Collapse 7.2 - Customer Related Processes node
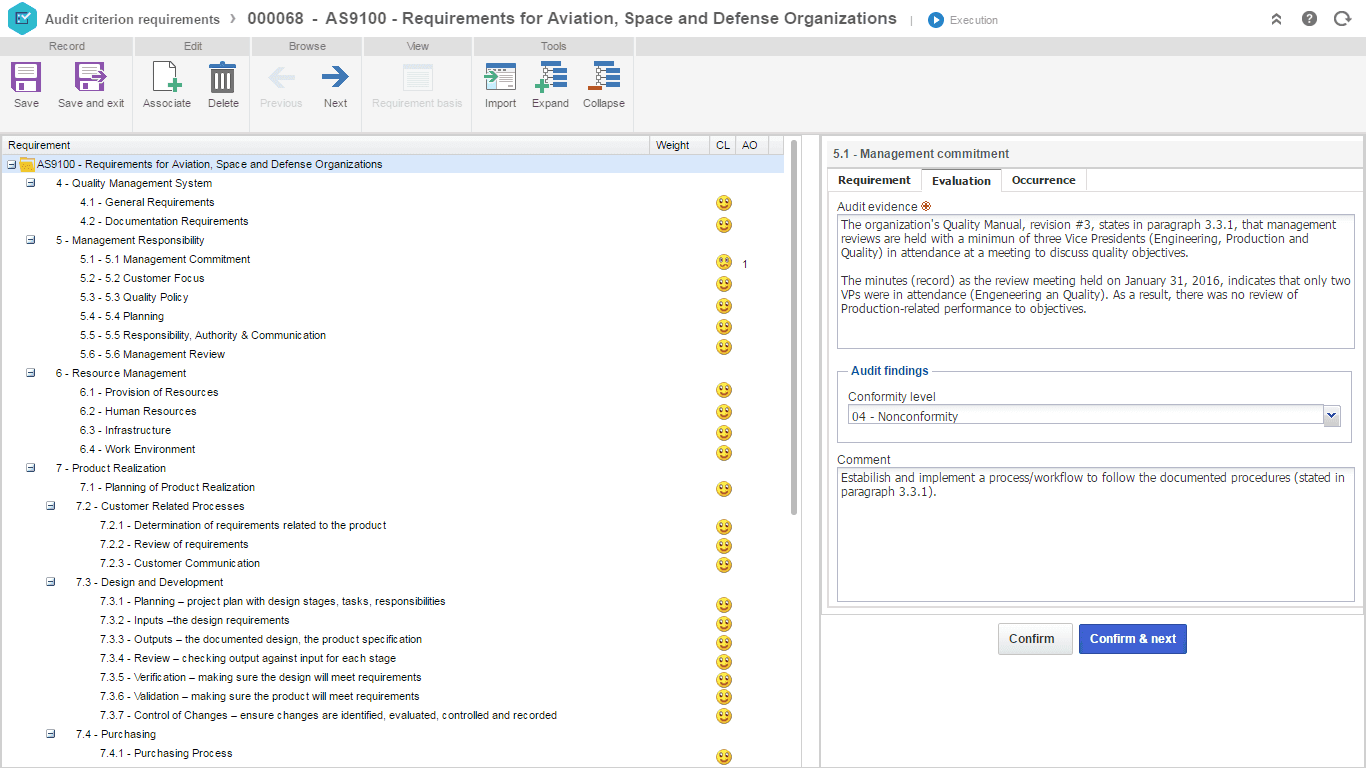The image size is (1366, 768). pos(50,506)
